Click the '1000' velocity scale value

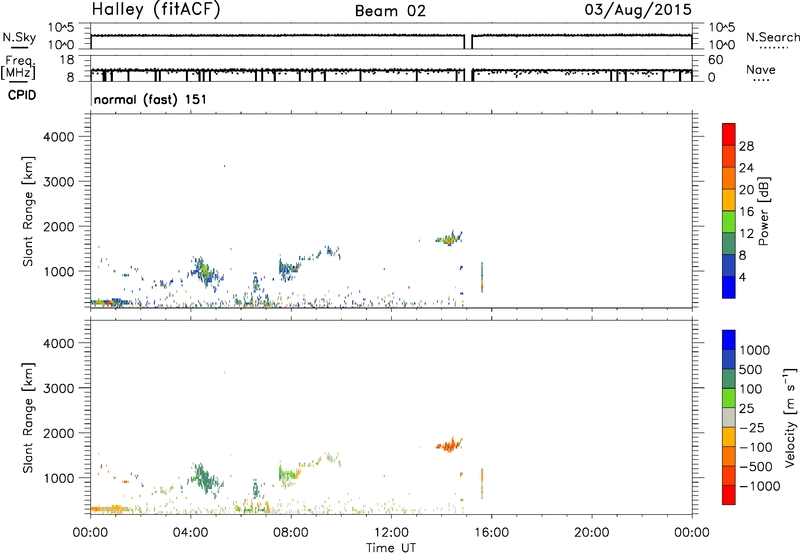pos(755,350)
